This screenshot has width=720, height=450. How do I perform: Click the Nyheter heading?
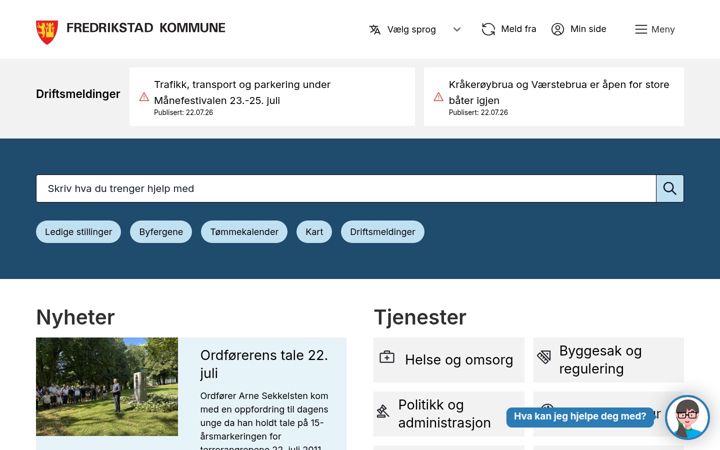tap(75, 317)
